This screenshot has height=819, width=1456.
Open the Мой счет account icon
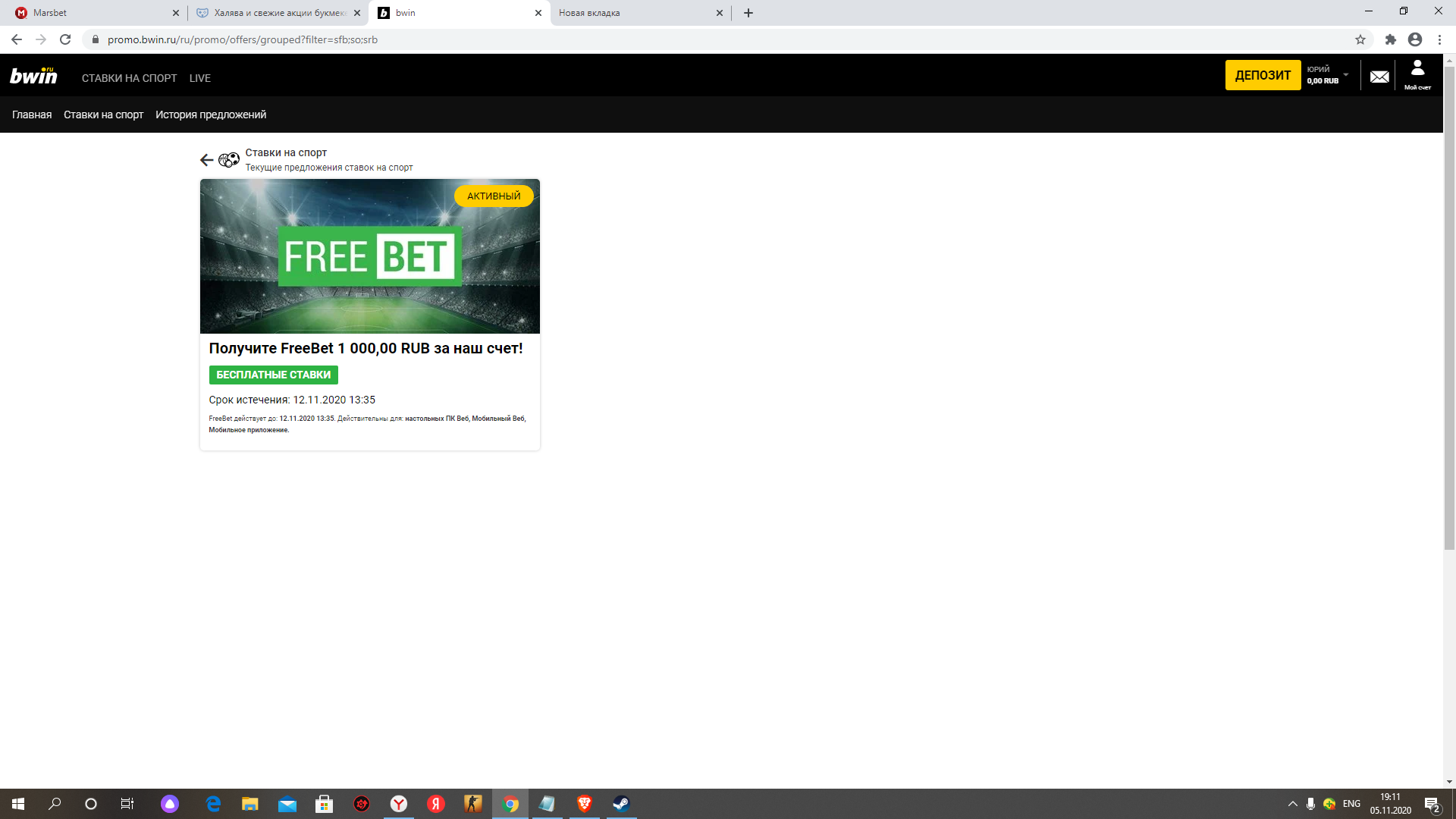[1417, 75]
